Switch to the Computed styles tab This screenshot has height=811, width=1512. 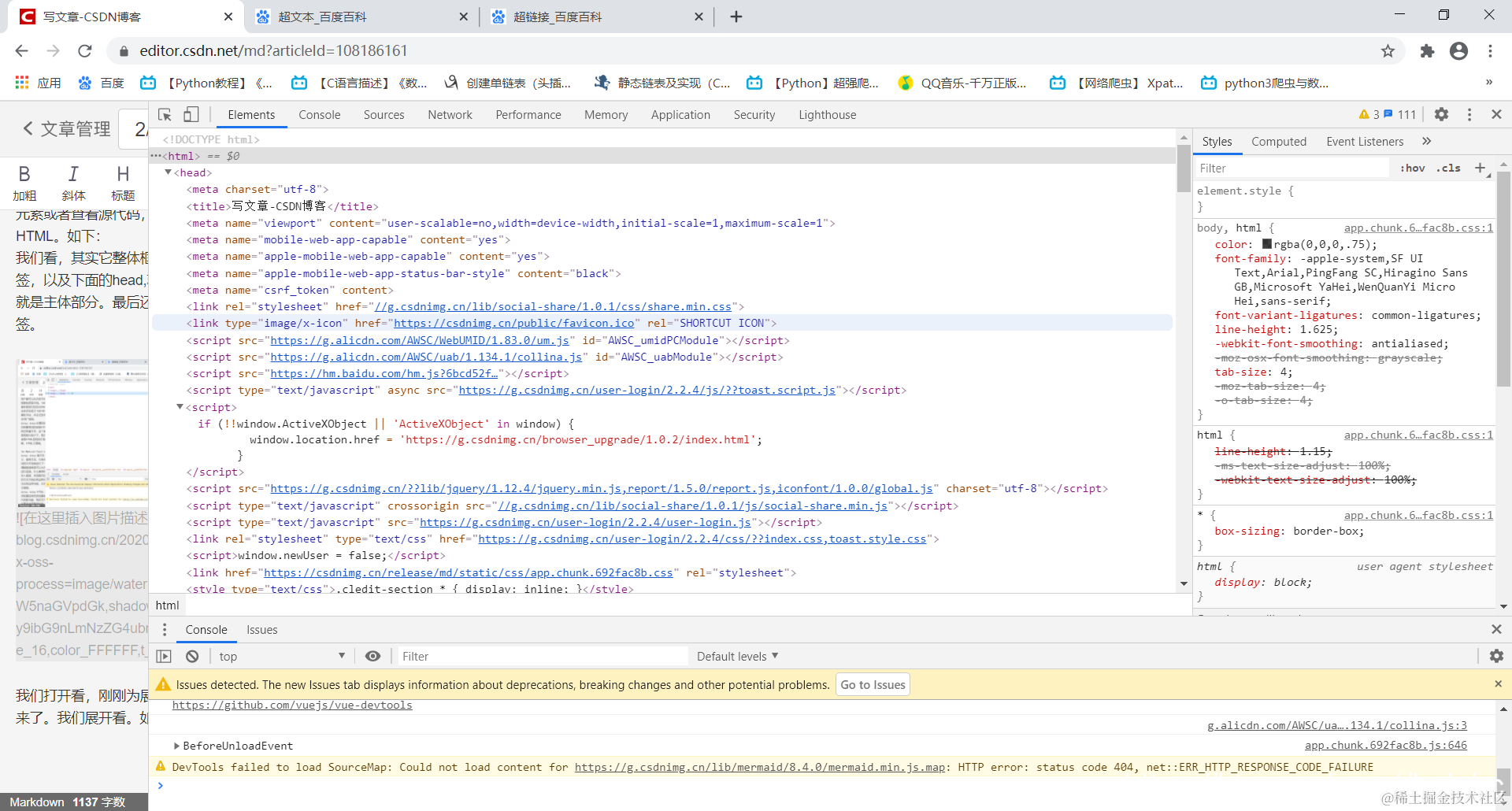1279,141
